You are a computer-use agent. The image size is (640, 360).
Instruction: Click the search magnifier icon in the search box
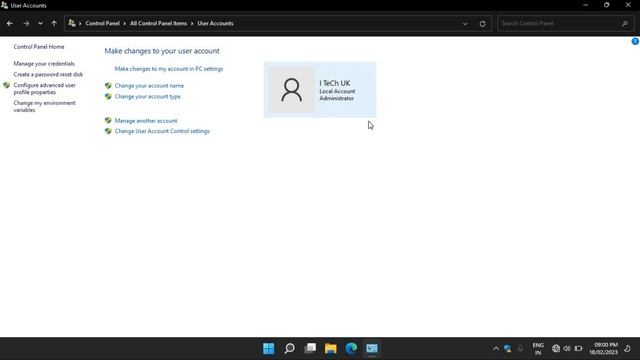click(x=625, y=23)
